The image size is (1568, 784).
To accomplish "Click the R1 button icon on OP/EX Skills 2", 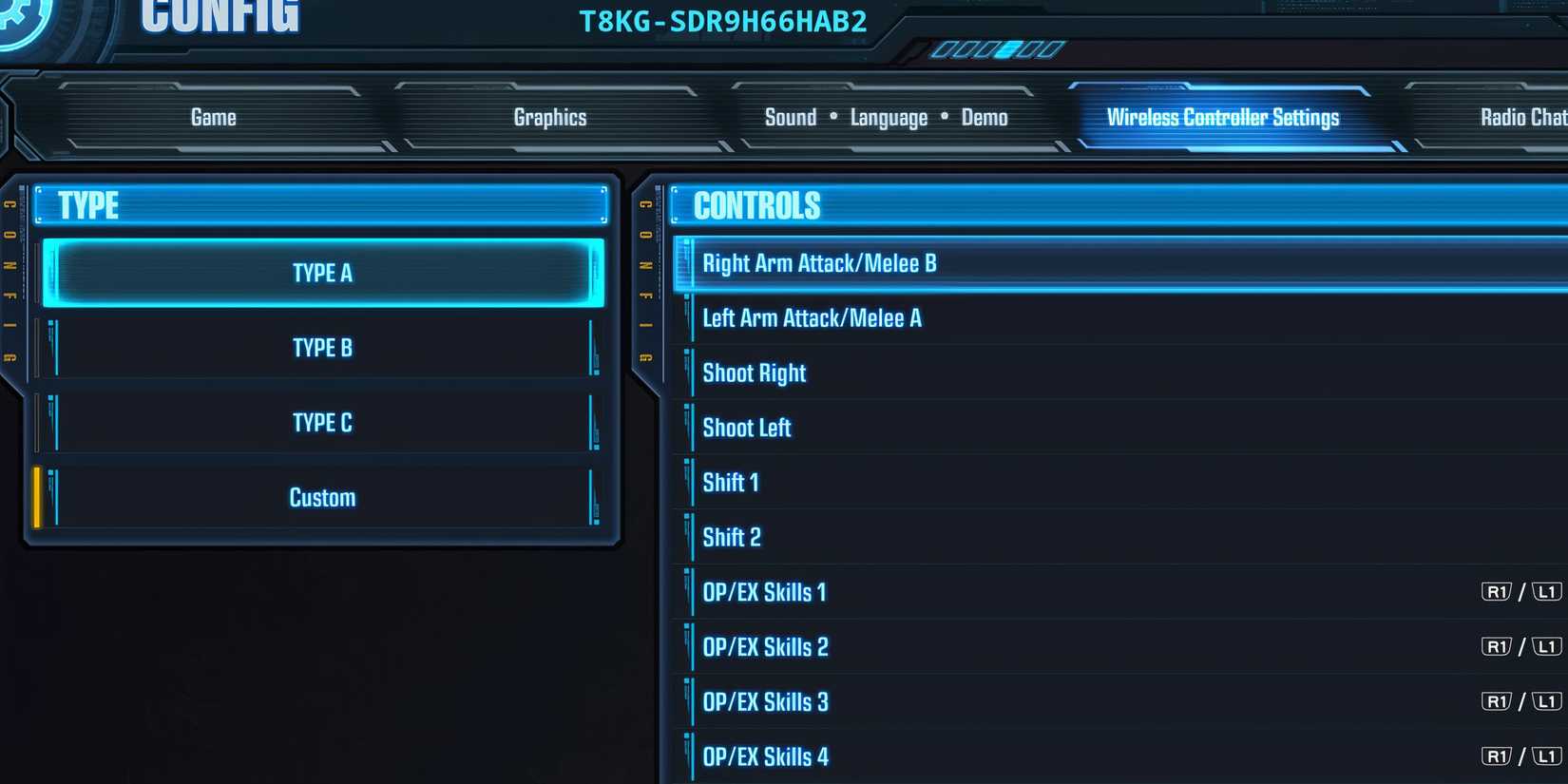I will tap(1496, 647).
